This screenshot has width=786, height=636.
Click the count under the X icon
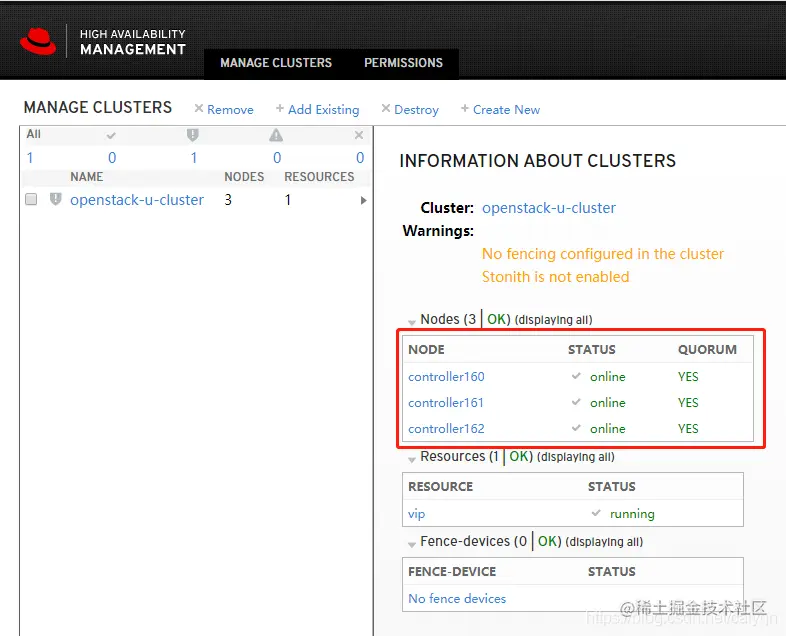[x=360, y=158]
